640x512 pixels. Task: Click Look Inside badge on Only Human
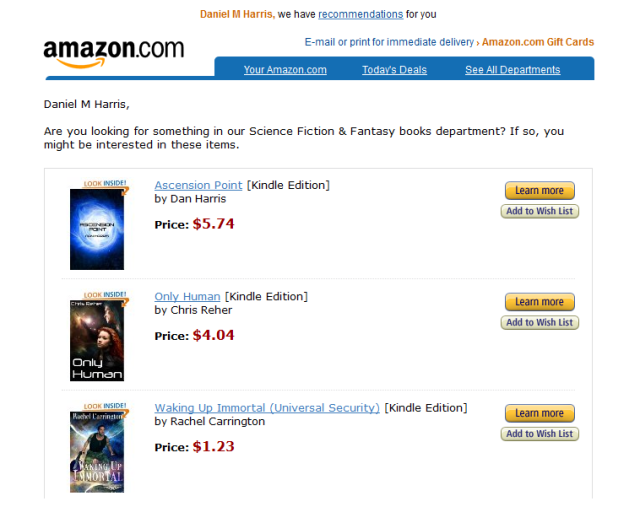[105, 295]
